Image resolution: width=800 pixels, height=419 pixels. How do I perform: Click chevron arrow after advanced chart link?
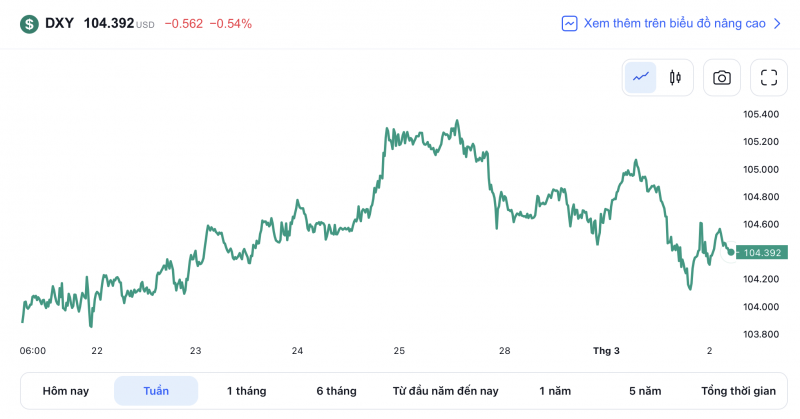(777, 23)
